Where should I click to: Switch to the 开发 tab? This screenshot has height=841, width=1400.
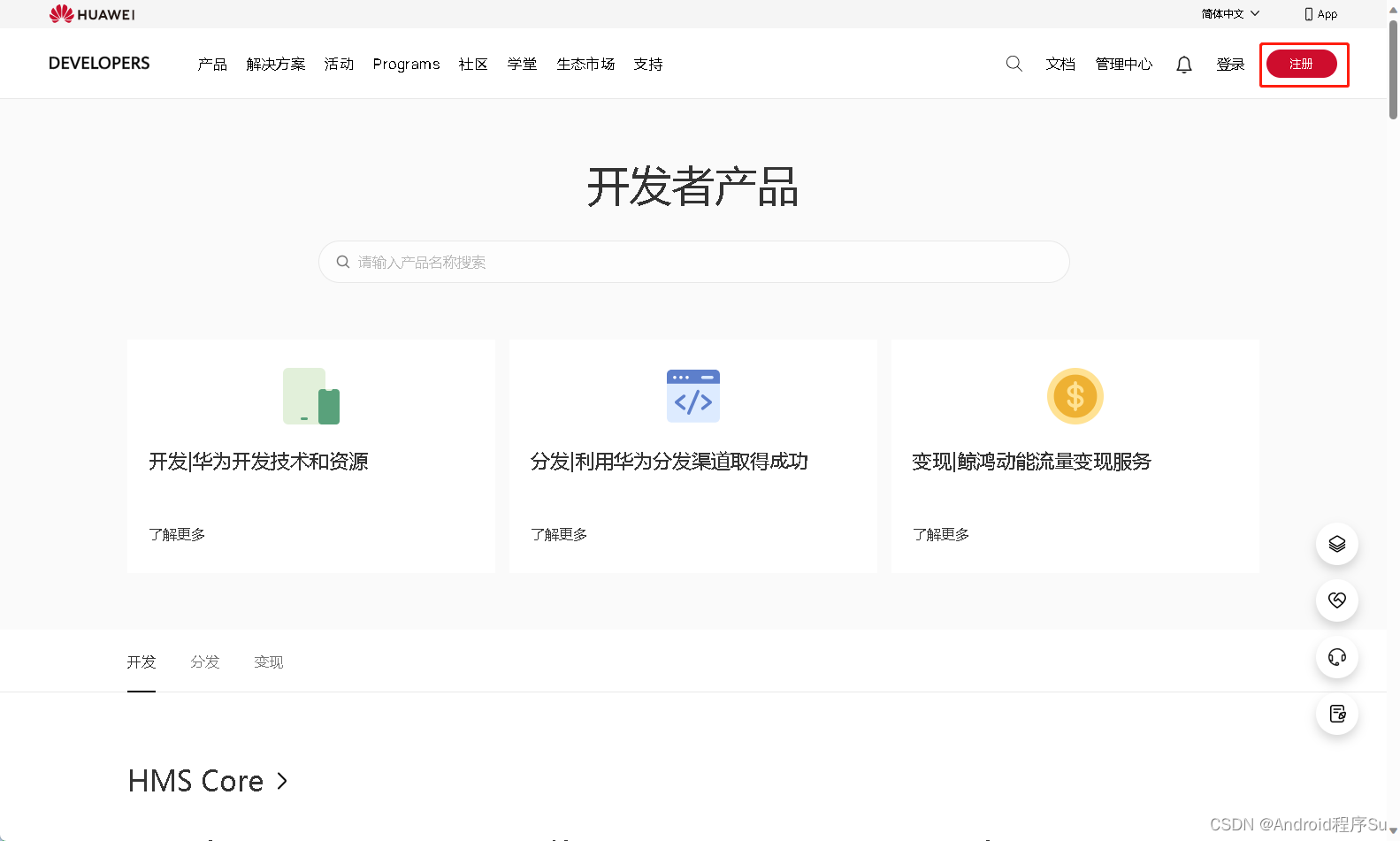[142, 661]
